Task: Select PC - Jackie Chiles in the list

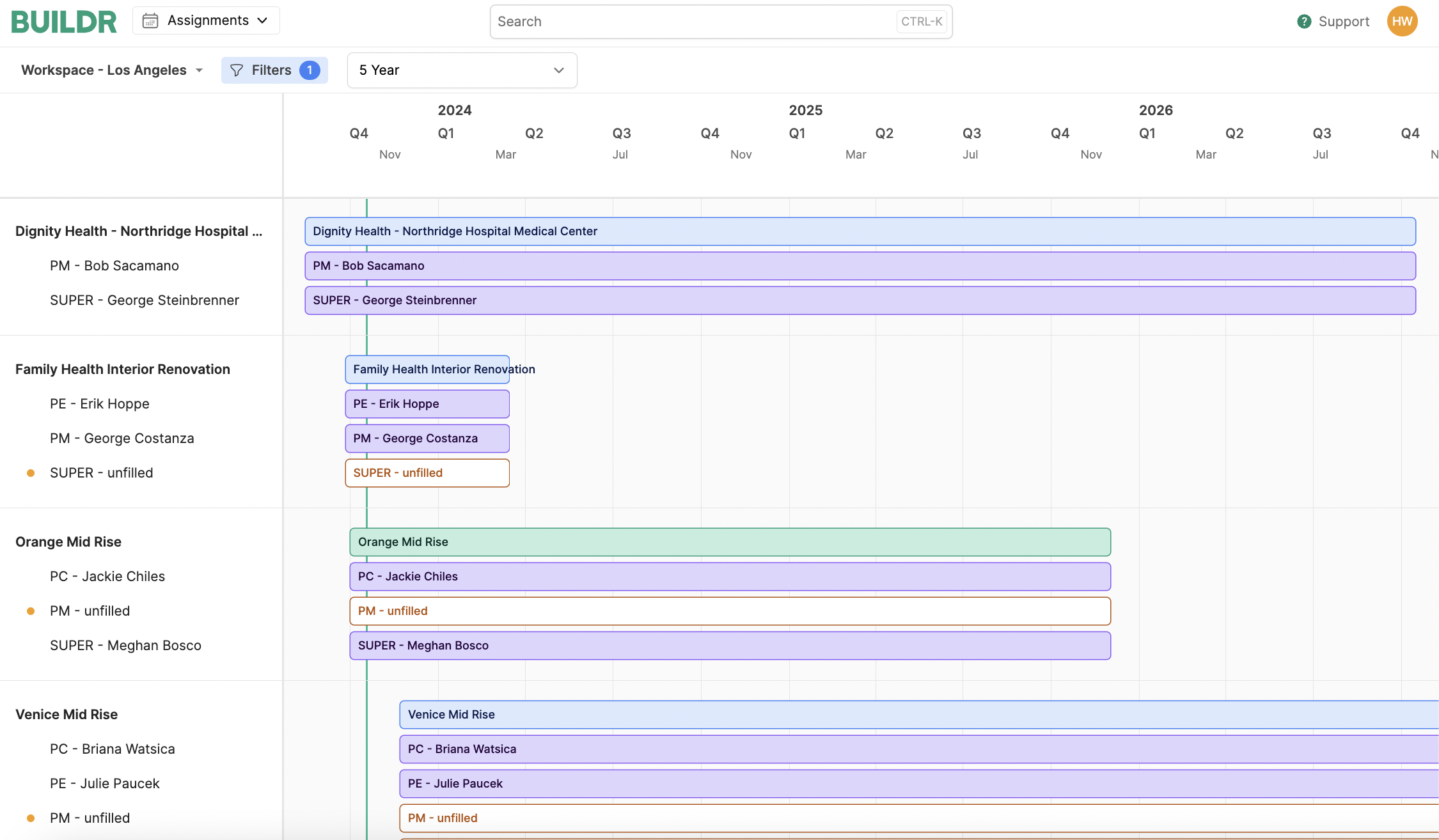Action: coord(107,577)
